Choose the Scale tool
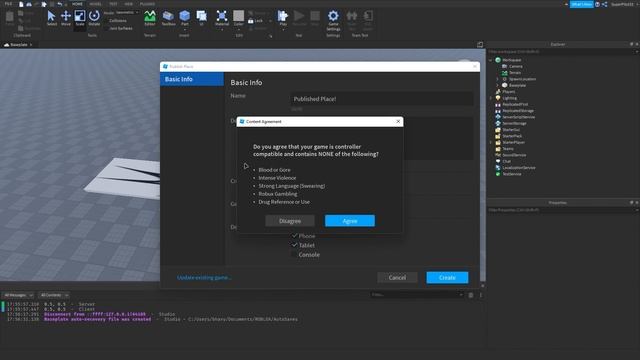Viewport: 640px width, 360px height. pyautogui.click(x=80, y=18)
